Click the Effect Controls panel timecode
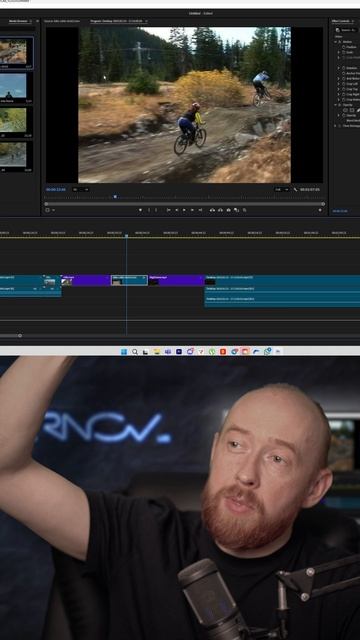This screenshot has height=640, width=360. tap(340, 211)
